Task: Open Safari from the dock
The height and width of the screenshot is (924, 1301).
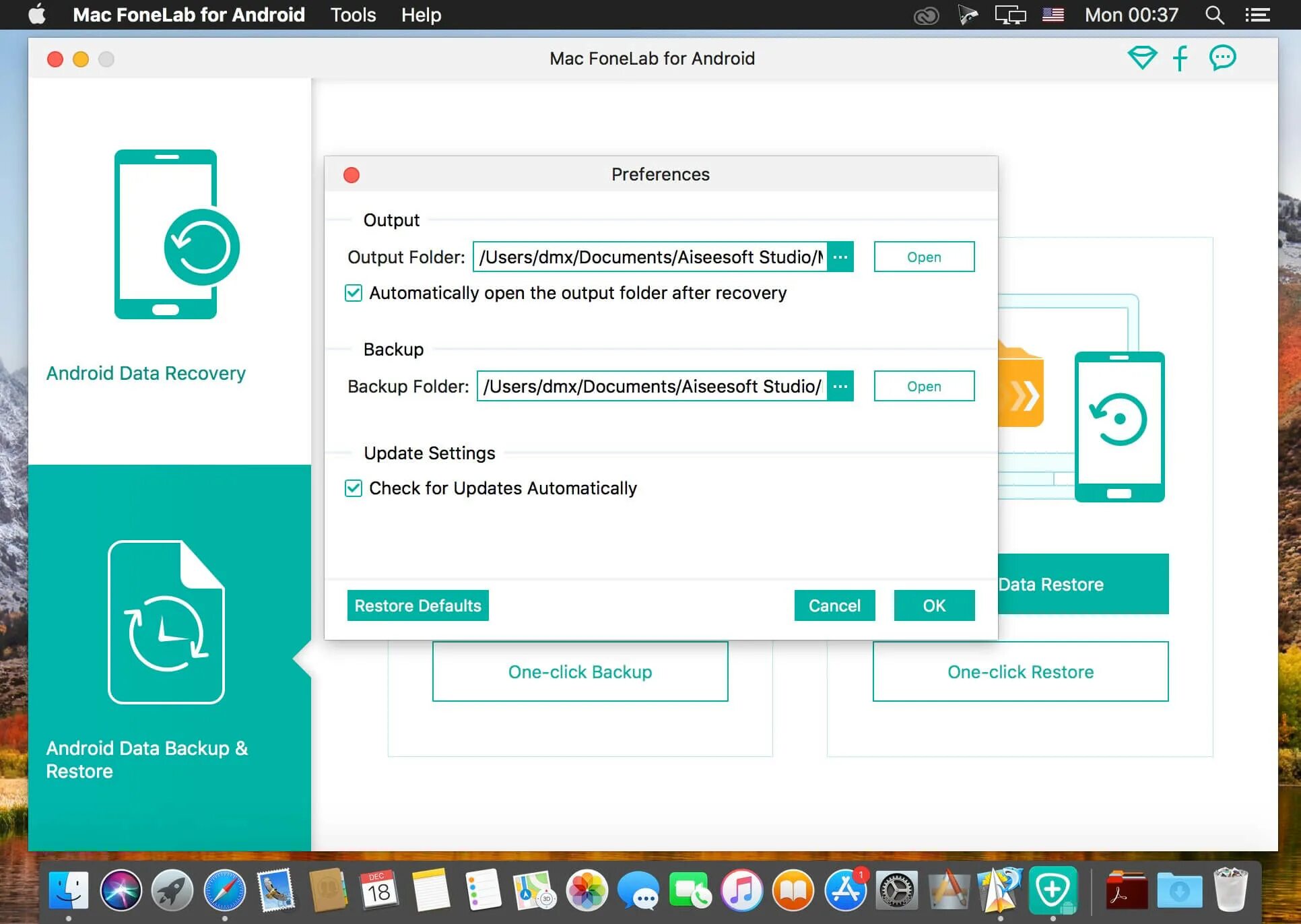Action: pyautogui.click(x=224, y=890)
